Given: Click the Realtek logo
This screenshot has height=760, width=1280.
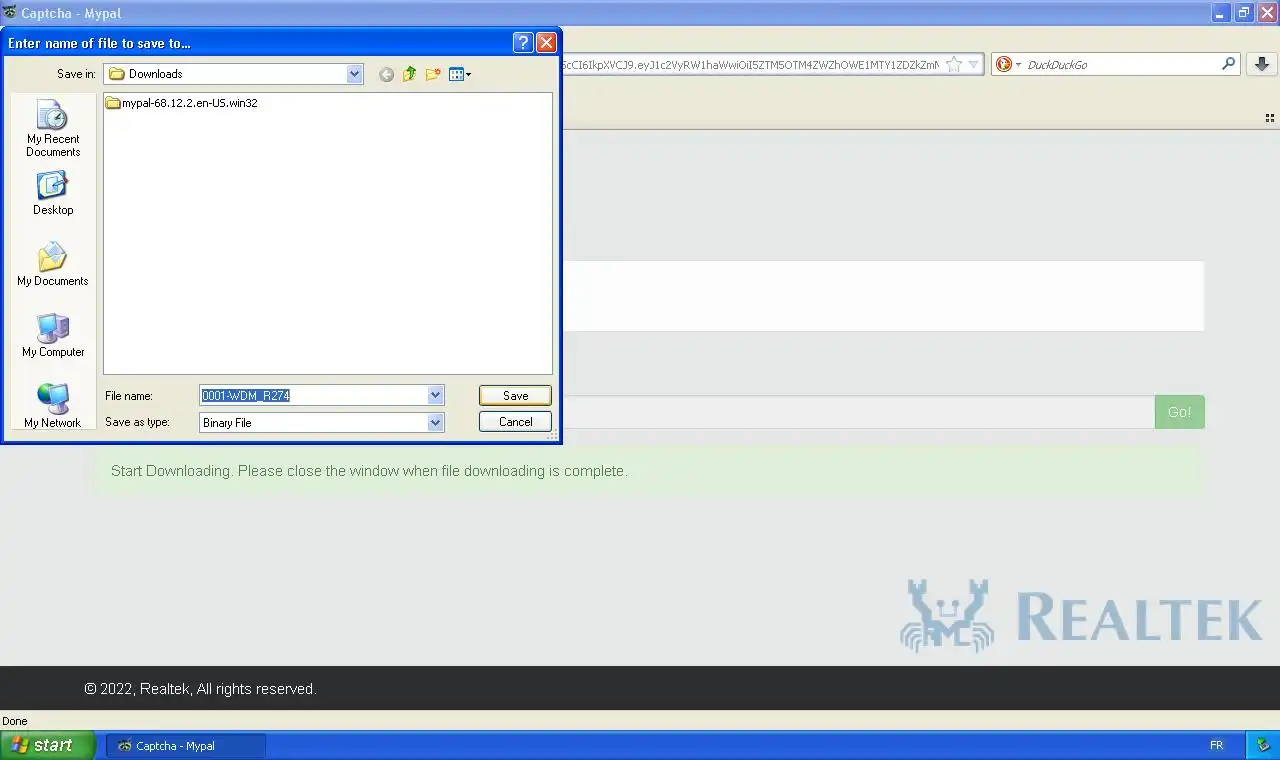Looking at the screenshot, I should click(1081, 616).
